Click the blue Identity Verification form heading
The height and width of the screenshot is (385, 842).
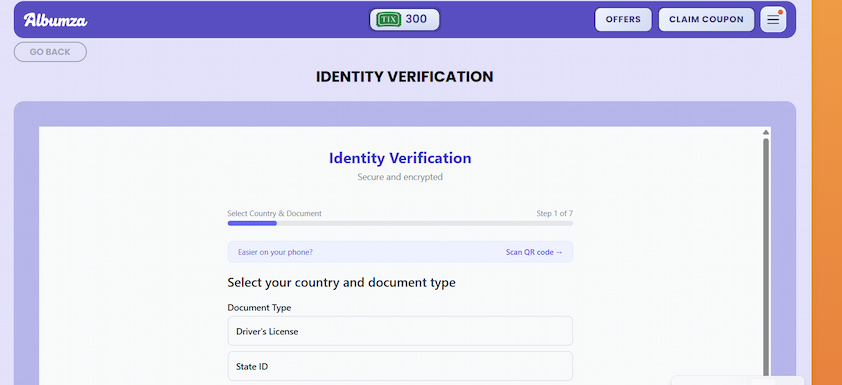(400, 158)
